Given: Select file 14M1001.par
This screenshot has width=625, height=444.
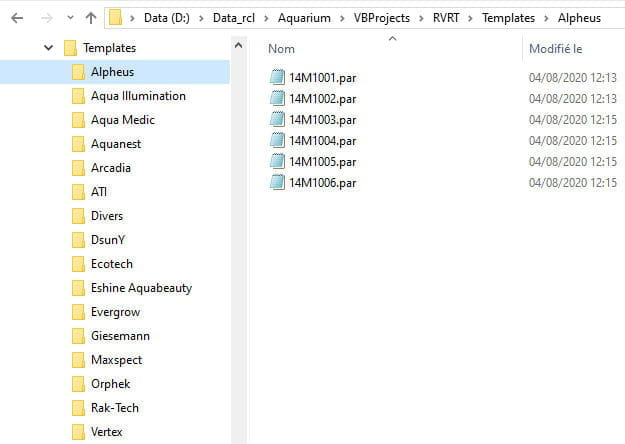Looking at the screenshot, I should (x=322, y=78).
